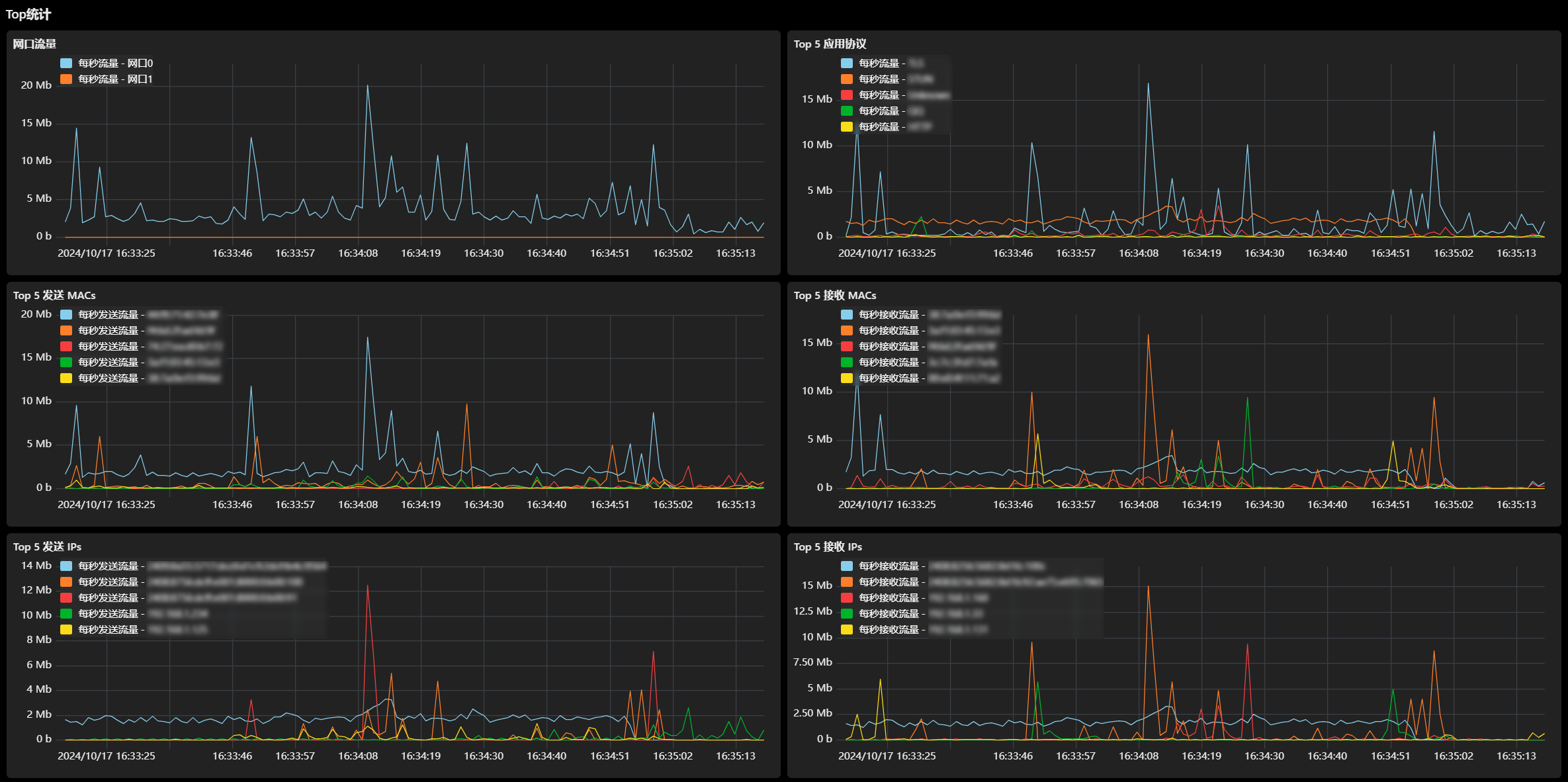This screenshot has width=1568, height=782.
Task: Click the Top 5 接收 IPs panel title
Action: click(828, 546)
